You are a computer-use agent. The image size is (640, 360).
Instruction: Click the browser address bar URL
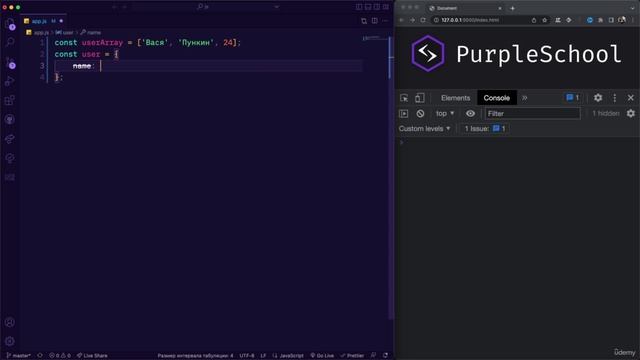pyautogui.click(x=470, y=20)
